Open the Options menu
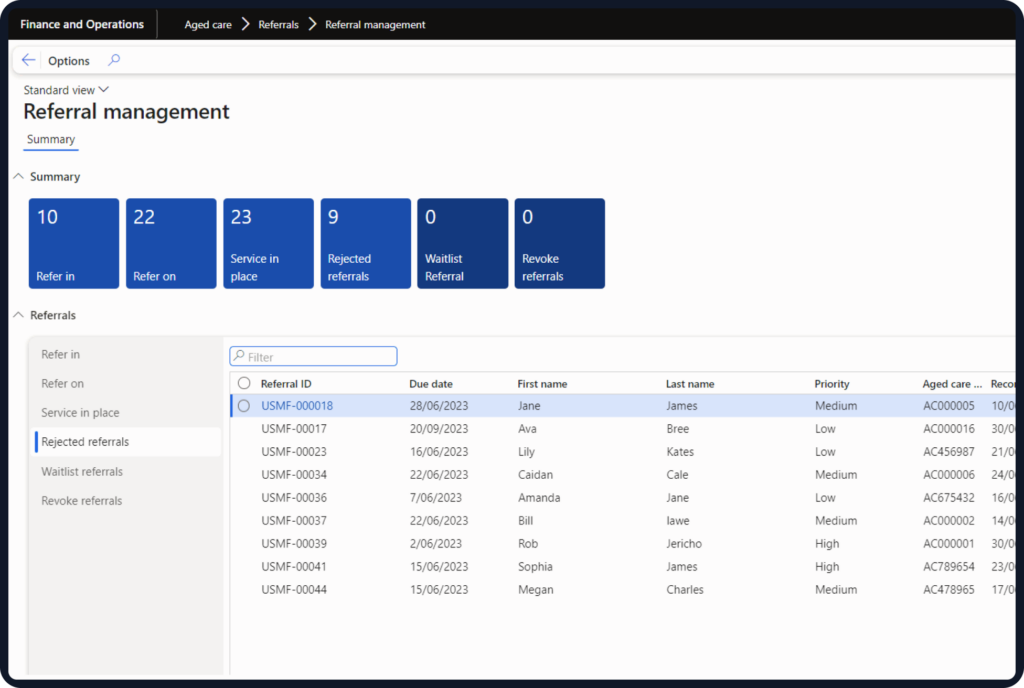This screenshot has width=1024, height=688. tap(69, 61)
